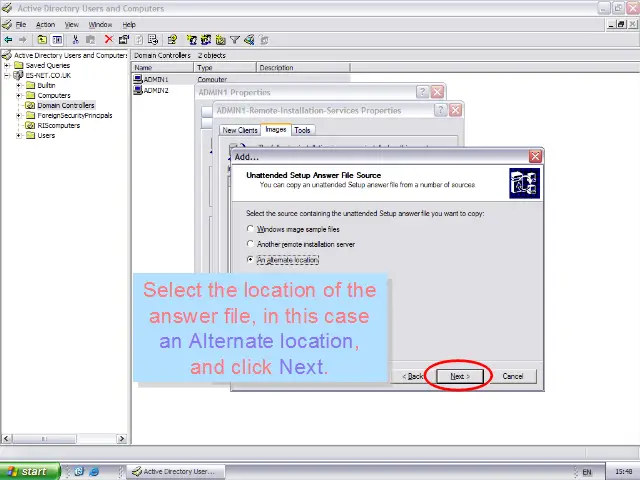Expand the ForeignSecurityPrincipals tree node
Image resolution: width=640 pixels, height=480 pixels.
coord(19,116)
